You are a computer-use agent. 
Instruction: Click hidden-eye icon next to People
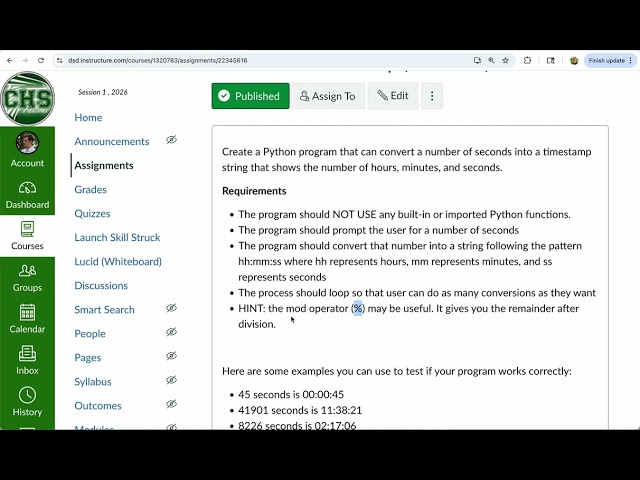point(171,332)
